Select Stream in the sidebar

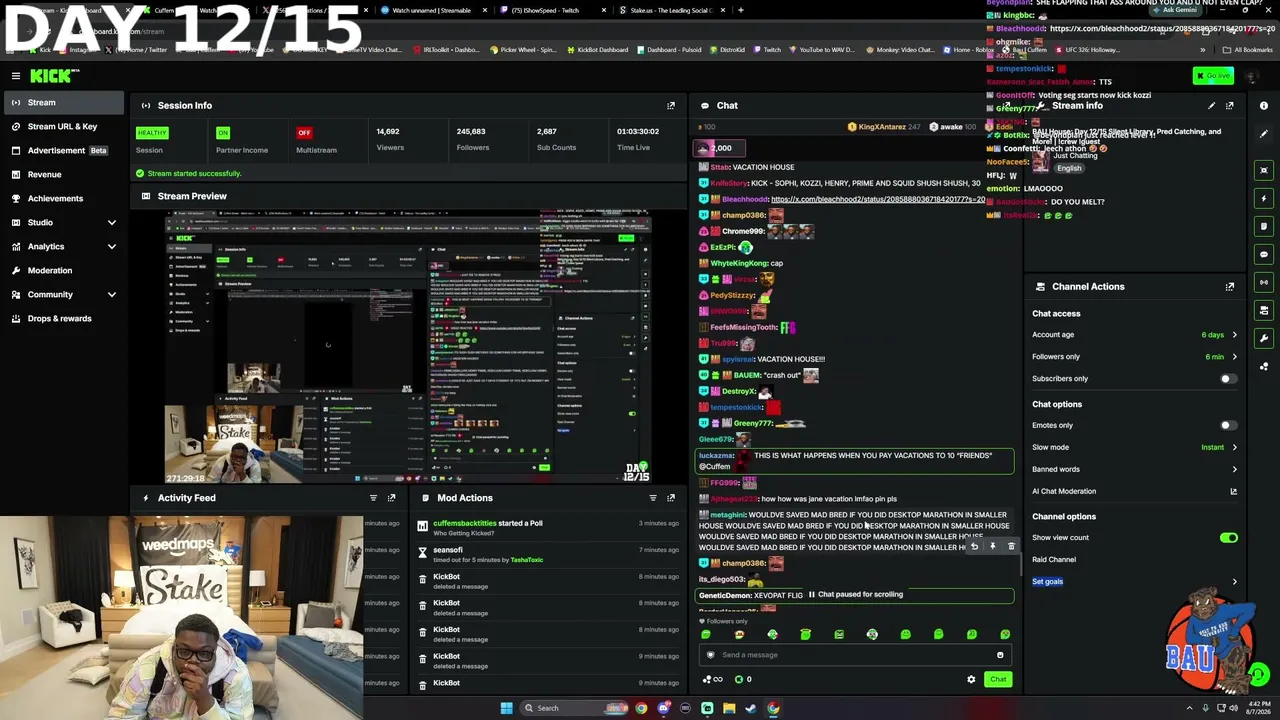[64, 102]
